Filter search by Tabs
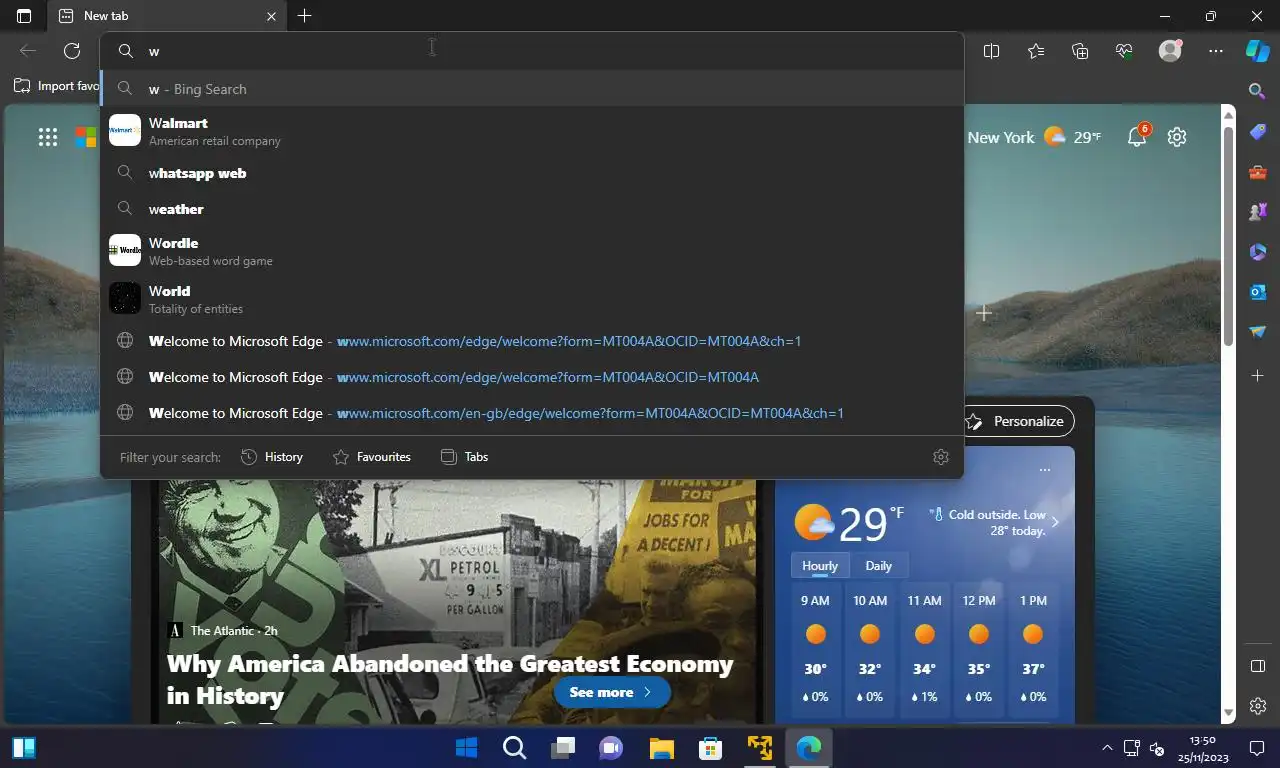 [465, 457]
